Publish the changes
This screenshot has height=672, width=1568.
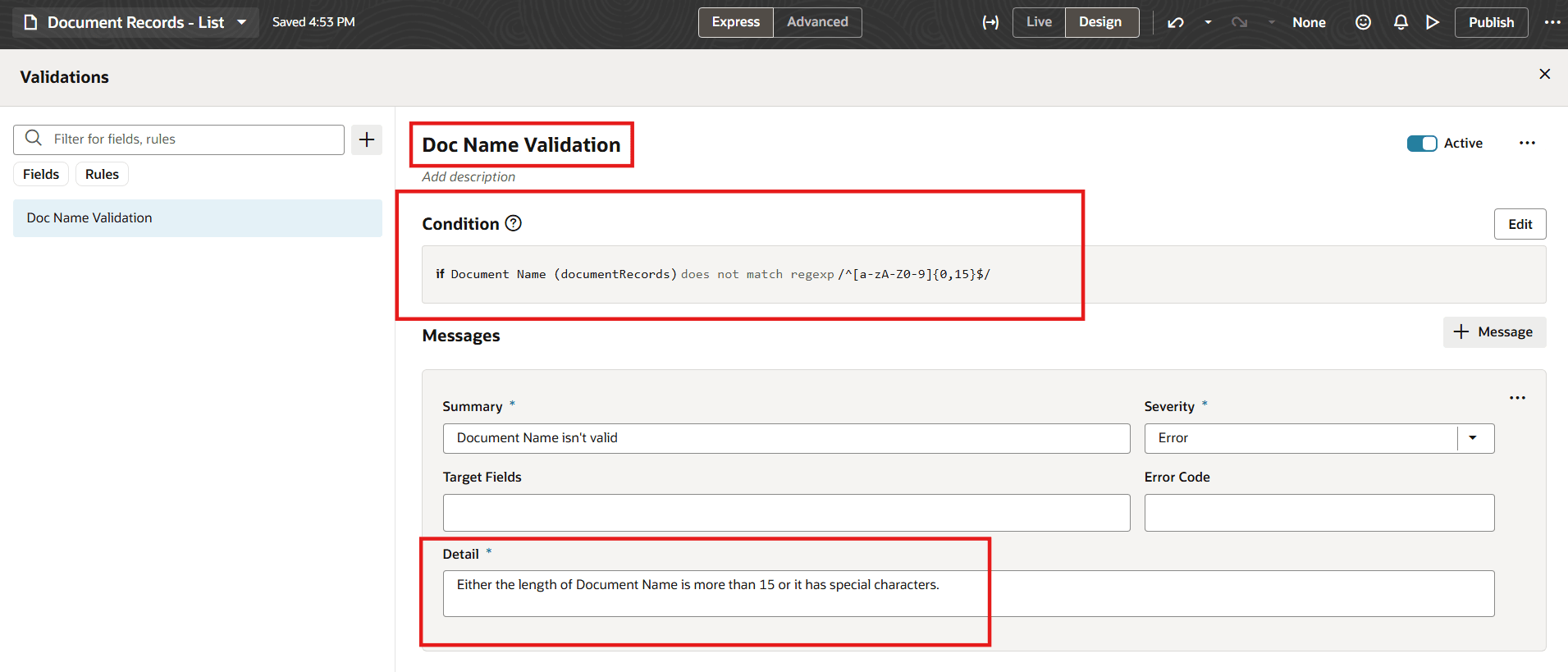(x=1491, y=22)
